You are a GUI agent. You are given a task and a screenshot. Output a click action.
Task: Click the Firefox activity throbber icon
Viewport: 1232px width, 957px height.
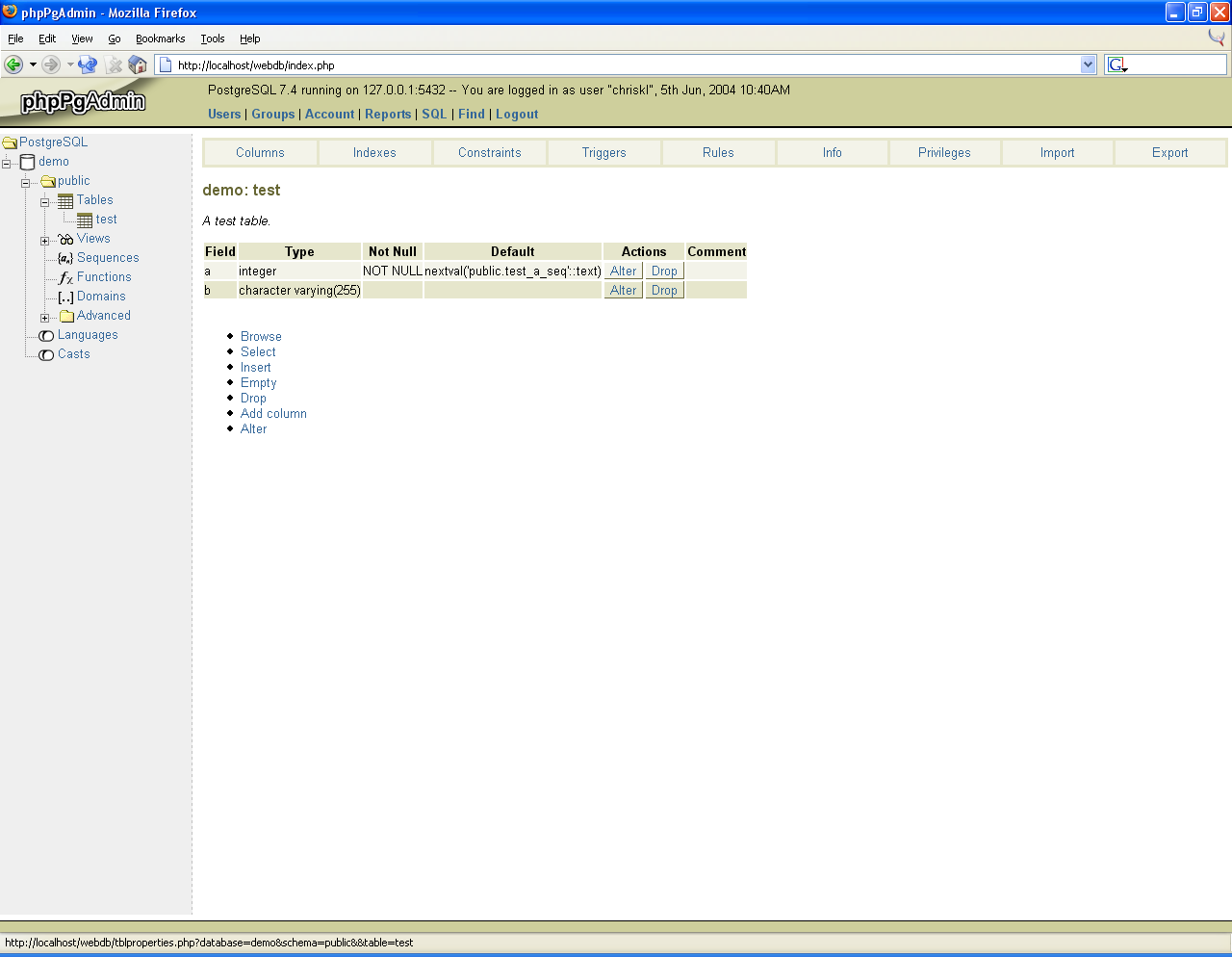(1217, 38)
